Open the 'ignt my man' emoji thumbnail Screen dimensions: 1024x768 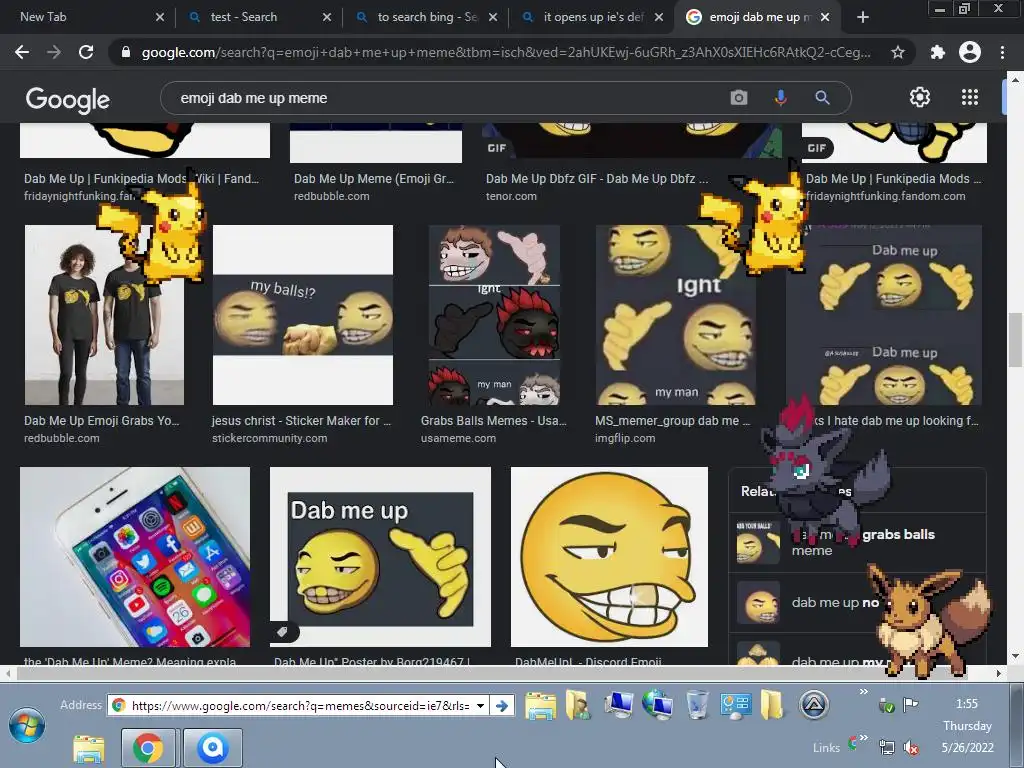[676, 315]
